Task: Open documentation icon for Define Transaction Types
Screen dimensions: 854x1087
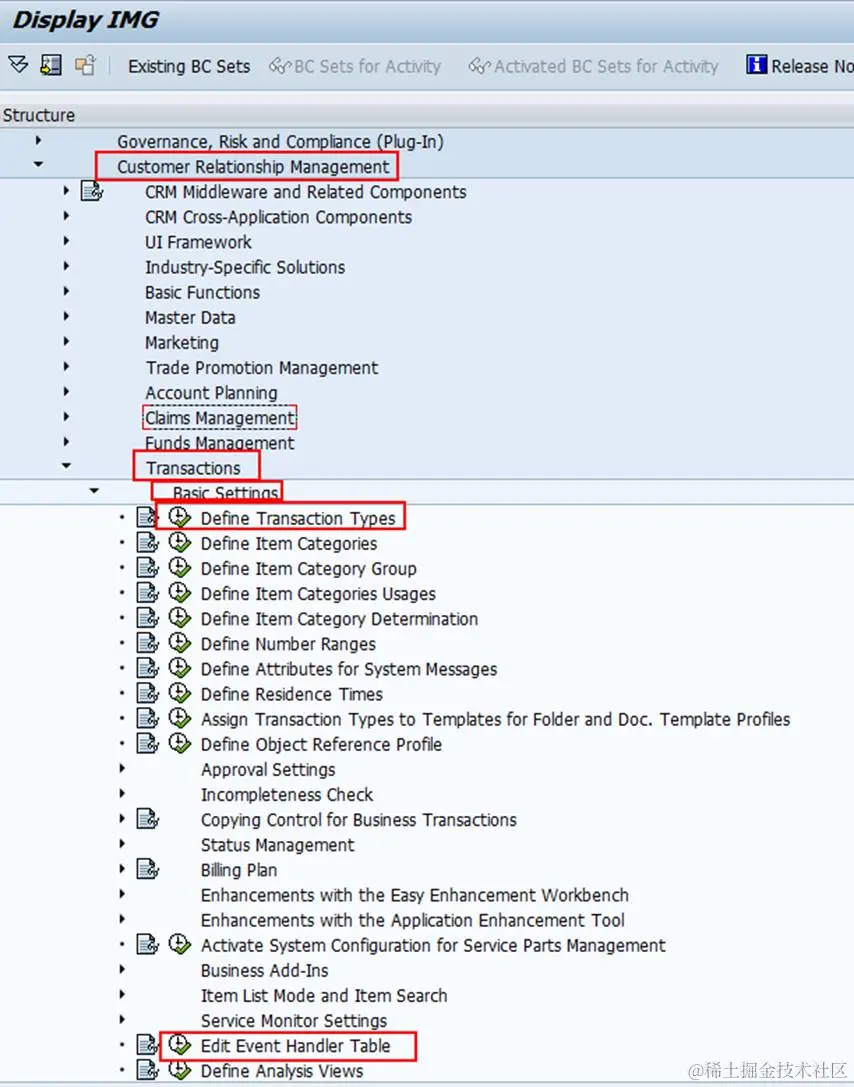Action: tap(147, 517)
